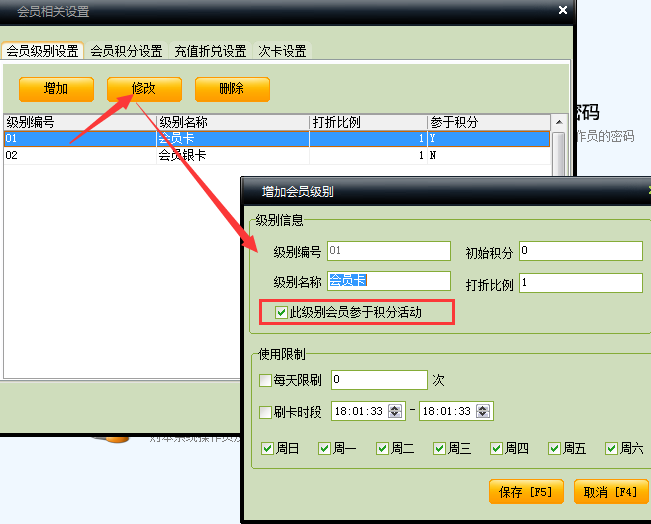Switch to the 会员积分设置 tab
651x524 pixels.
[126, 51]
